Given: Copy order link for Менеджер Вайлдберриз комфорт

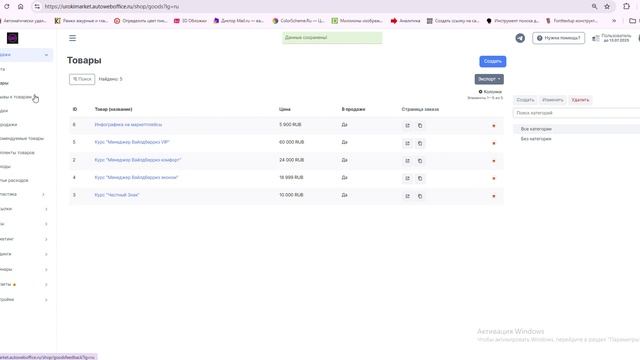Looking at the screenshot, I should coord(420,161).
